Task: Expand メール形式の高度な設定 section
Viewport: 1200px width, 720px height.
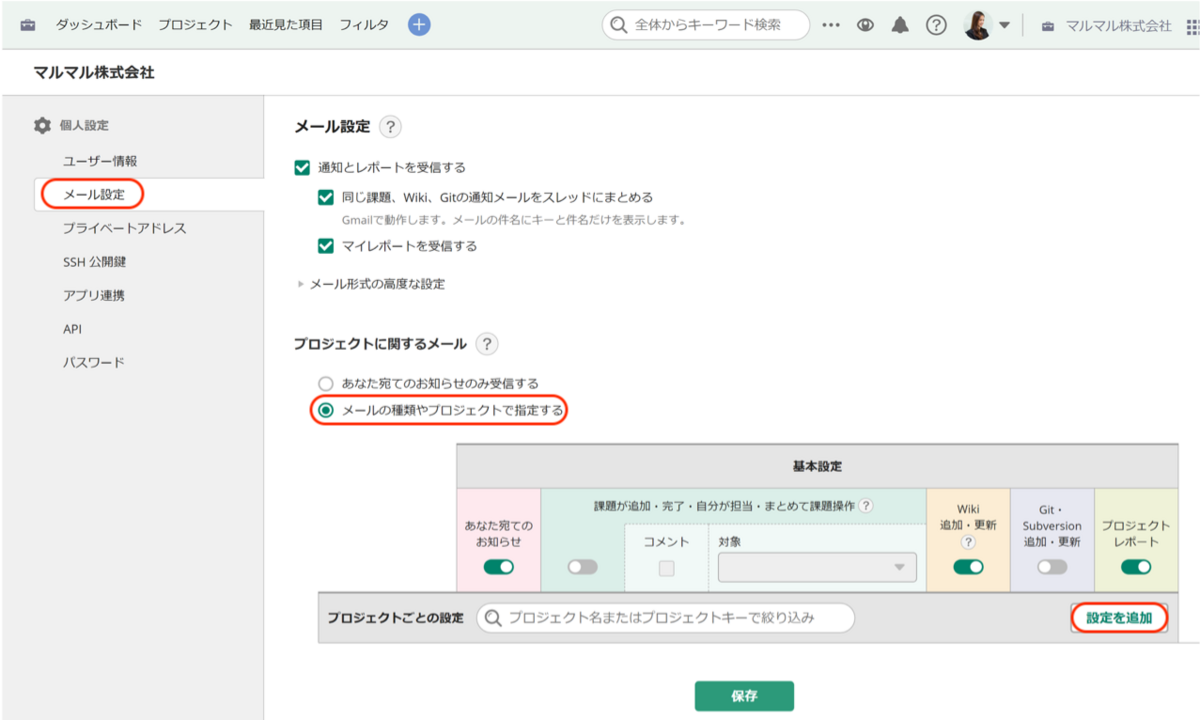Action: [x=371, y=284]
